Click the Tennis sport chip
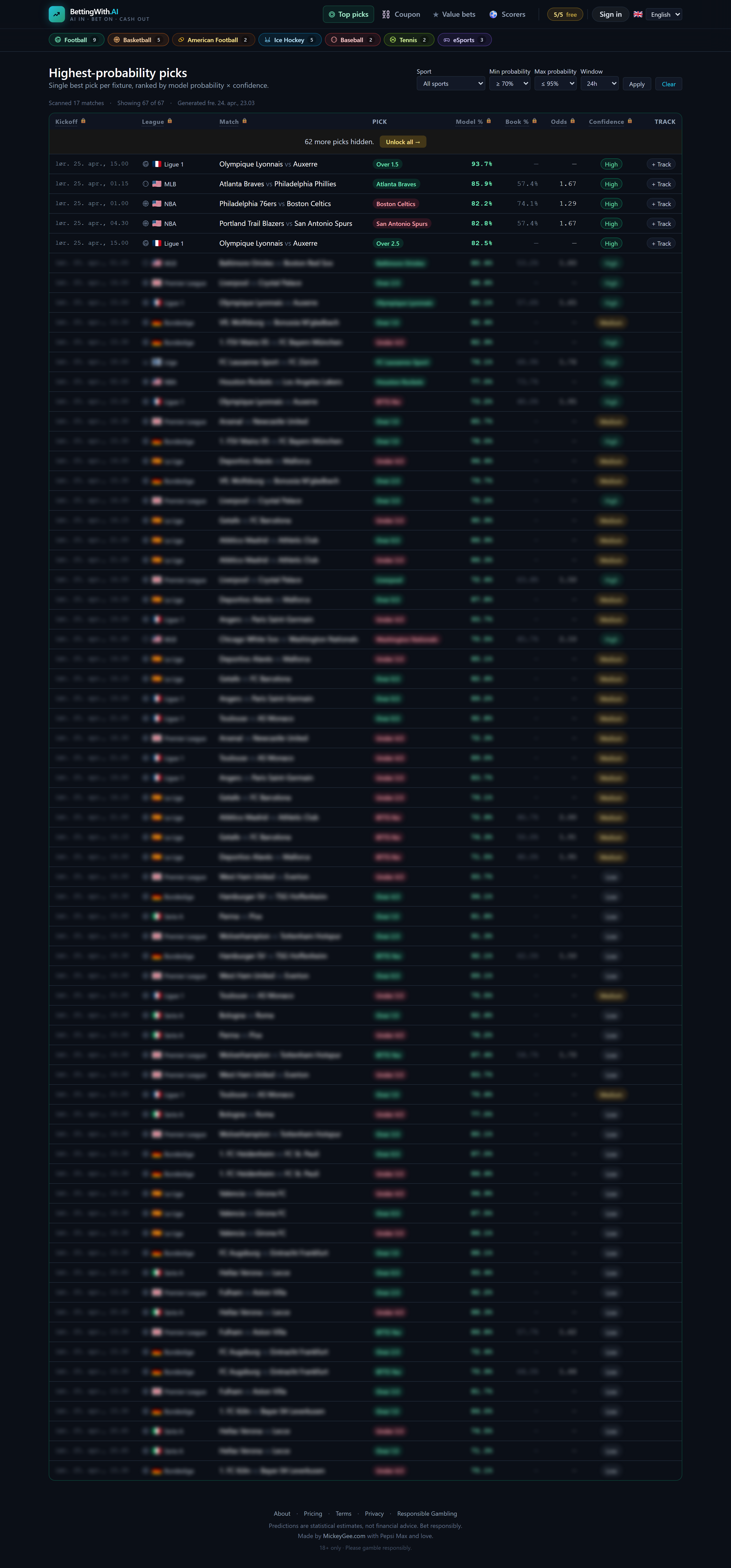 tap(408, 40)
